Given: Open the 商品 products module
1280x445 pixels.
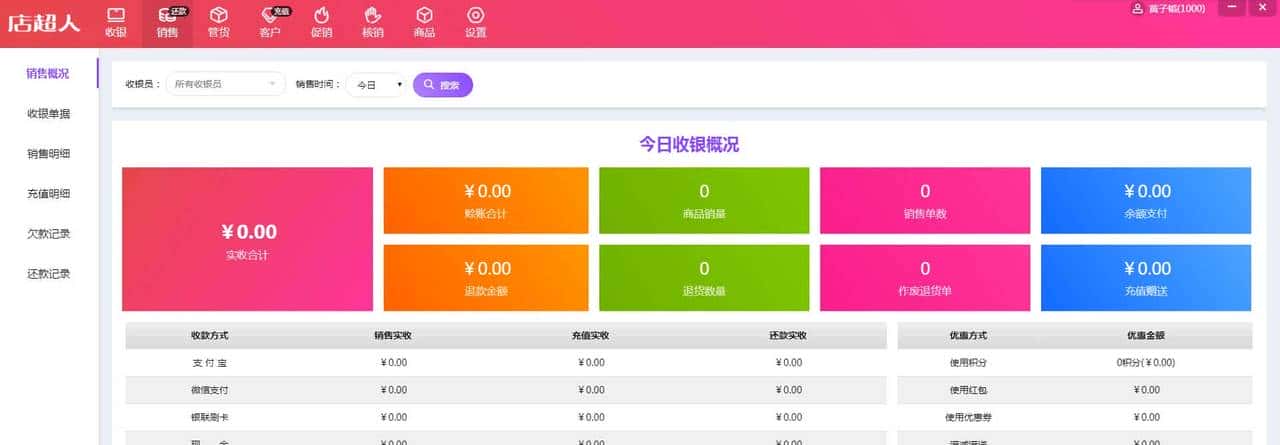Looking at the screenshot, I should pos(424,22).
